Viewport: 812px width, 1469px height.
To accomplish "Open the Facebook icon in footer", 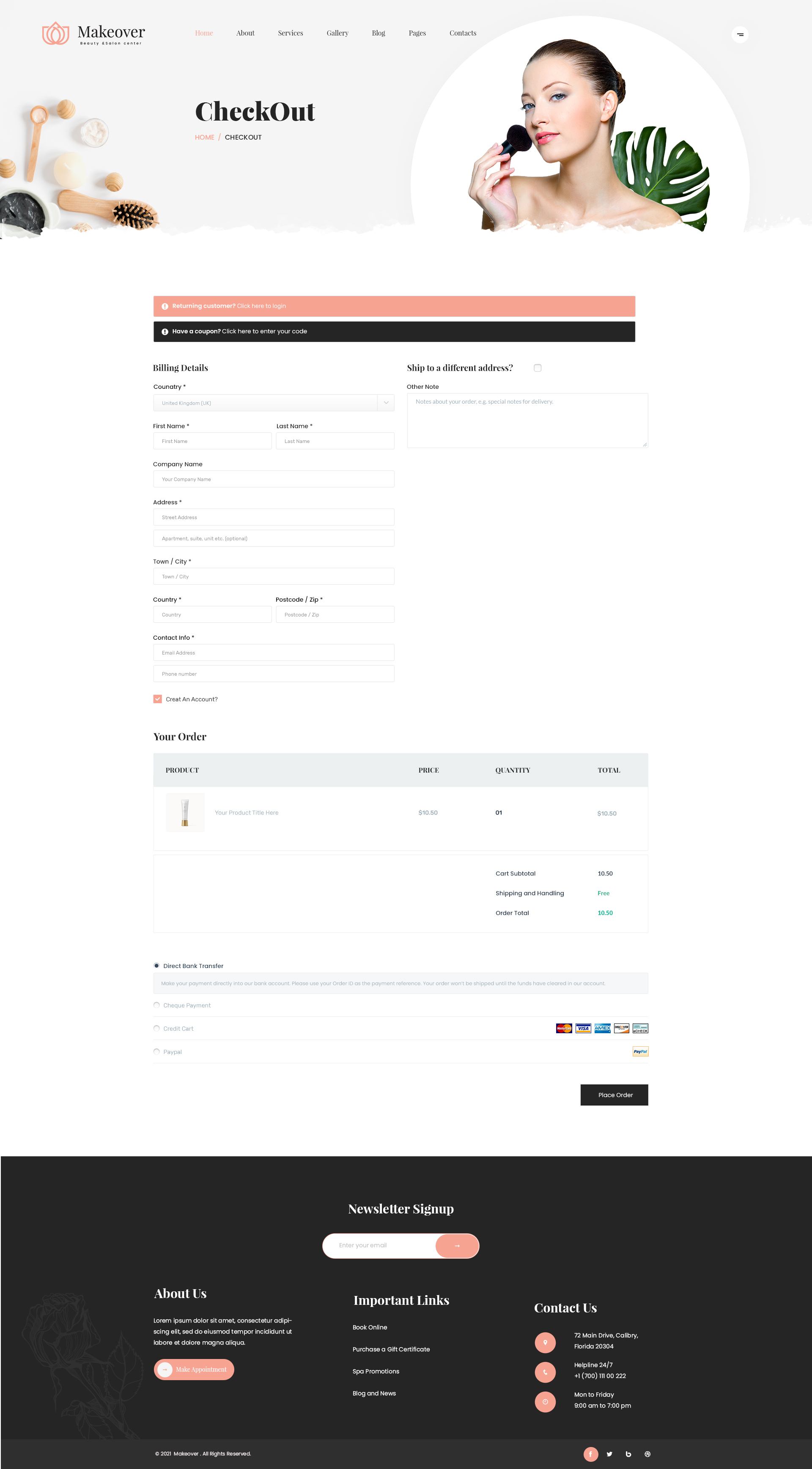I will [x=590, y=1454].
